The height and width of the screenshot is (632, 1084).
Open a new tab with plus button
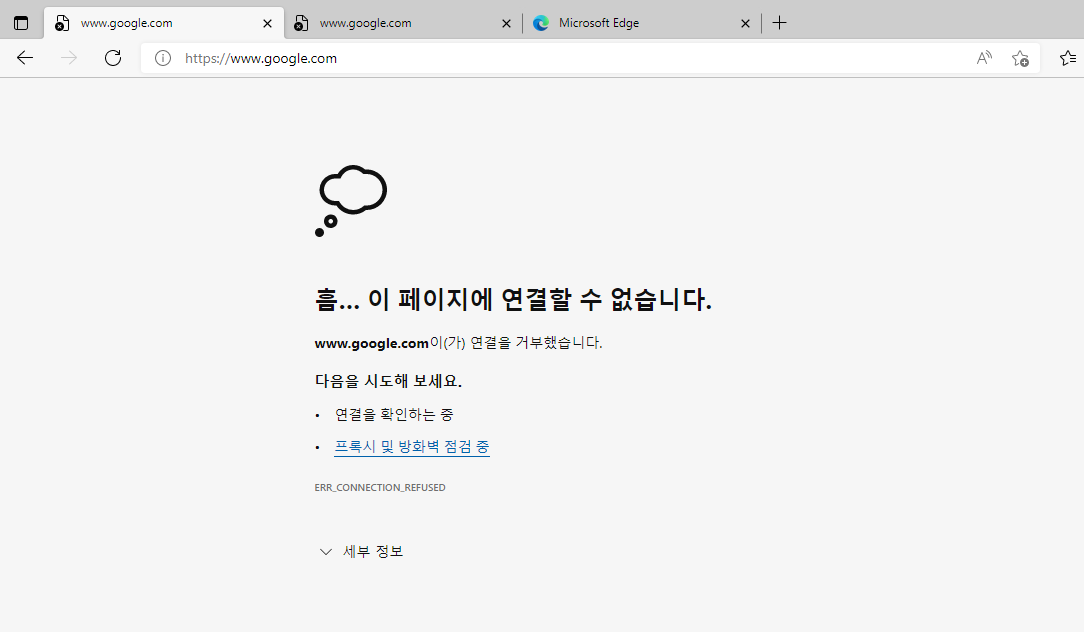[779, 23]
